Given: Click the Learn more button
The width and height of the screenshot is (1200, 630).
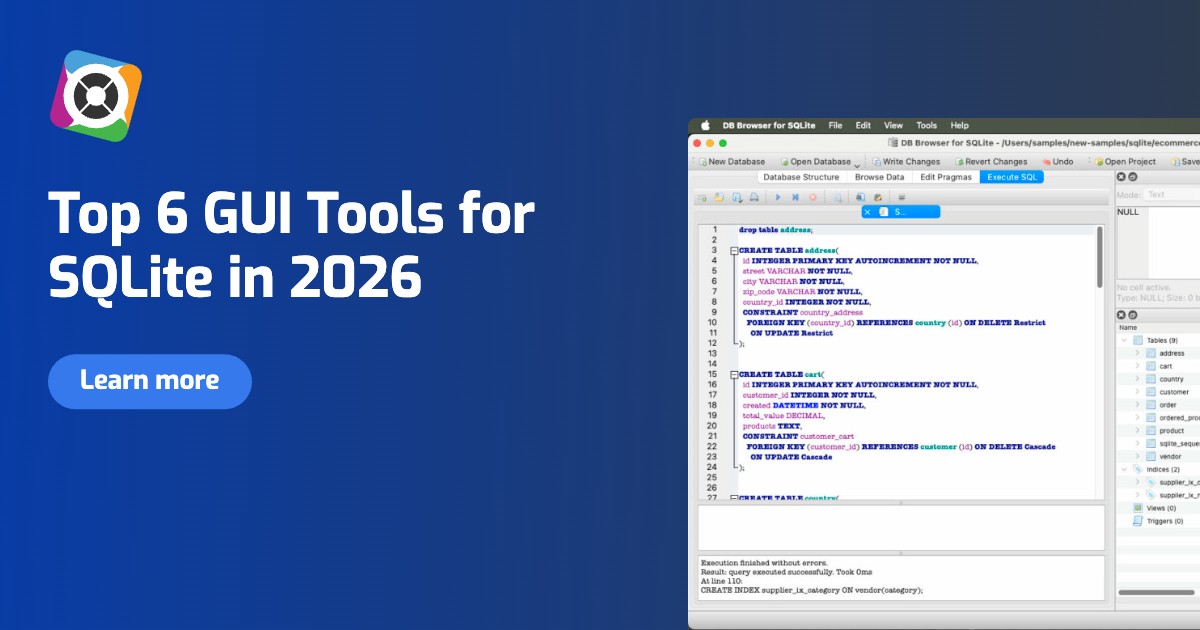Looking at the screenshot, I should (x=150, y=381).
